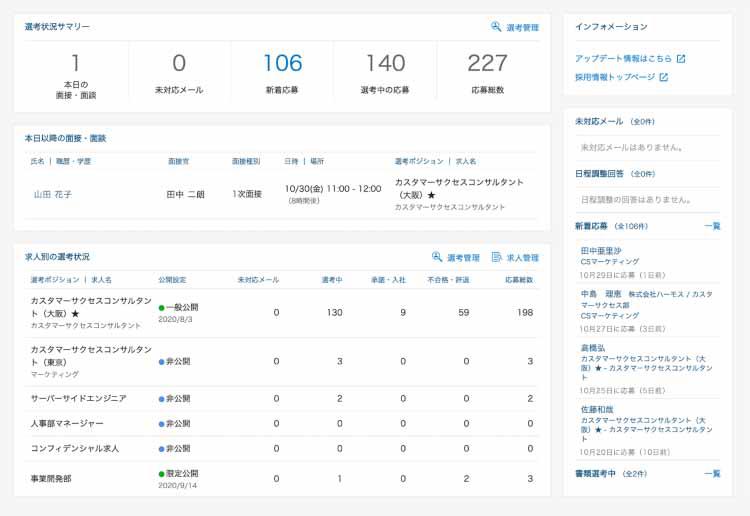Screen dimensions: 750x516
Task: Click the 0 未対応メール count
Action: click(179, 63)
